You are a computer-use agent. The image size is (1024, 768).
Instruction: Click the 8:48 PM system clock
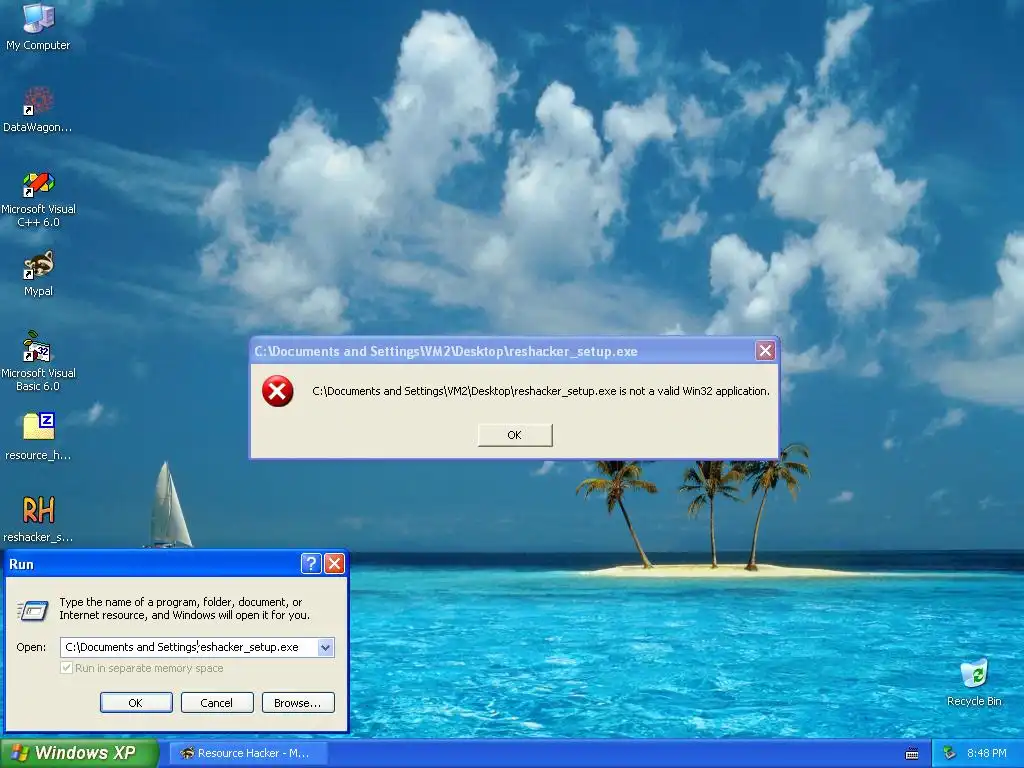[986, 753]
